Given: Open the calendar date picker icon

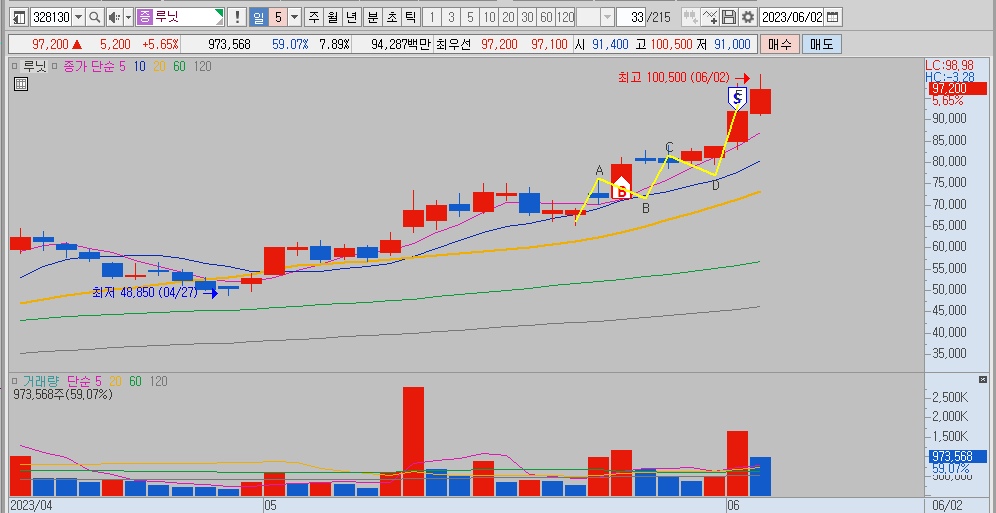Looking at the screenshot, I should point(832,17).
